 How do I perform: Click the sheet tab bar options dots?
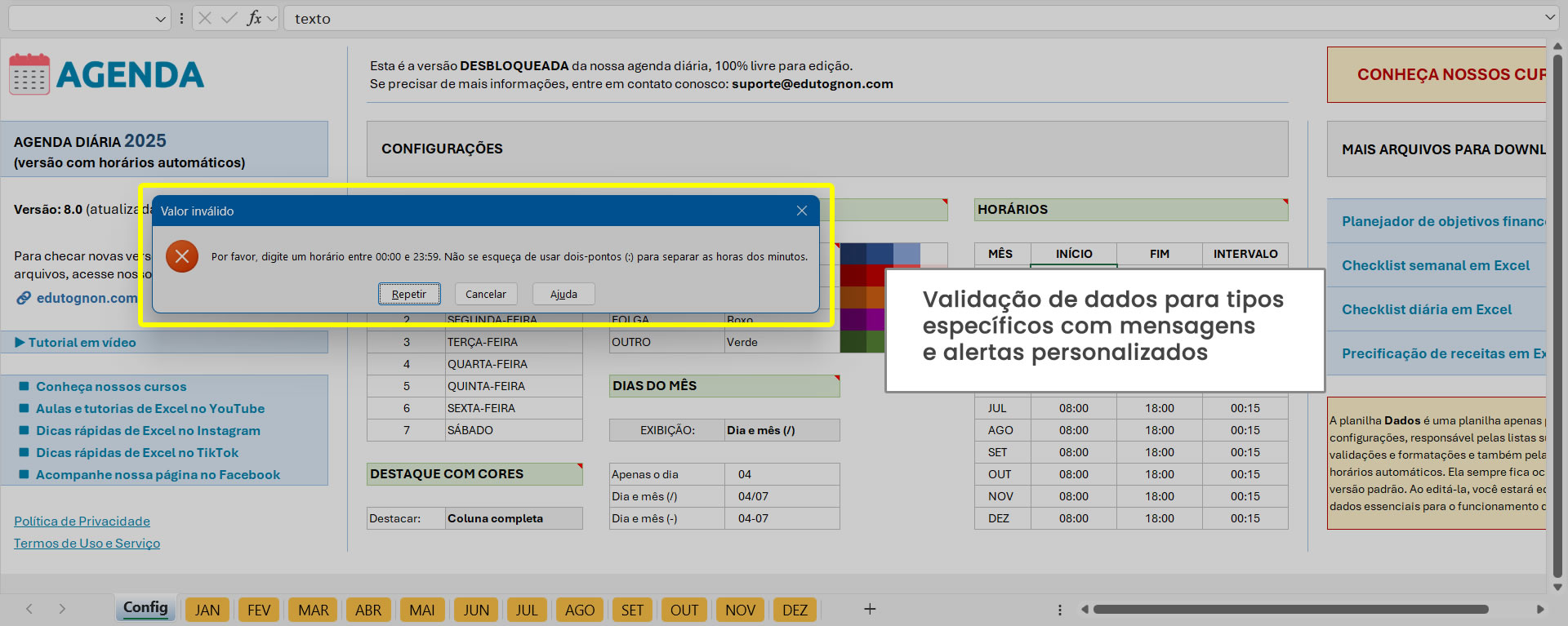1060,610
